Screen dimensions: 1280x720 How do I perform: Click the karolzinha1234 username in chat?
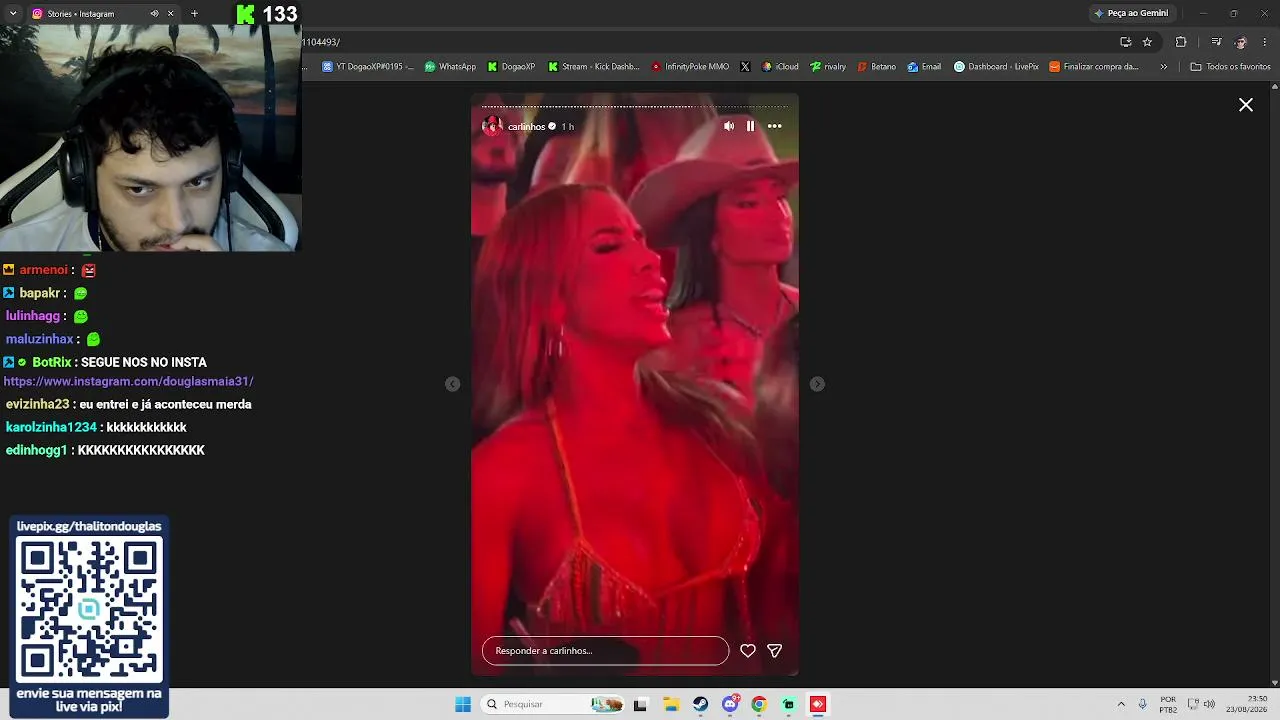coord(51,427)
